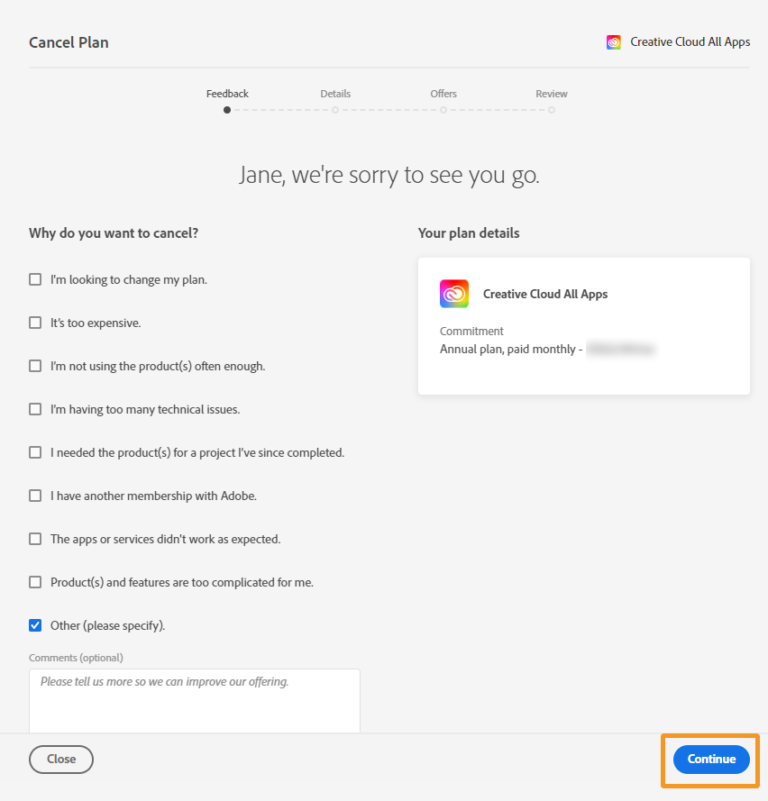Check 'I'm looking to change my plan'
Screen dimensions: 768x801
click(x=35, y=280)
